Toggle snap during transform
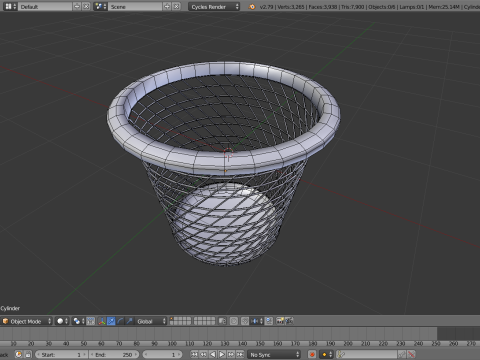 (245, 321)
